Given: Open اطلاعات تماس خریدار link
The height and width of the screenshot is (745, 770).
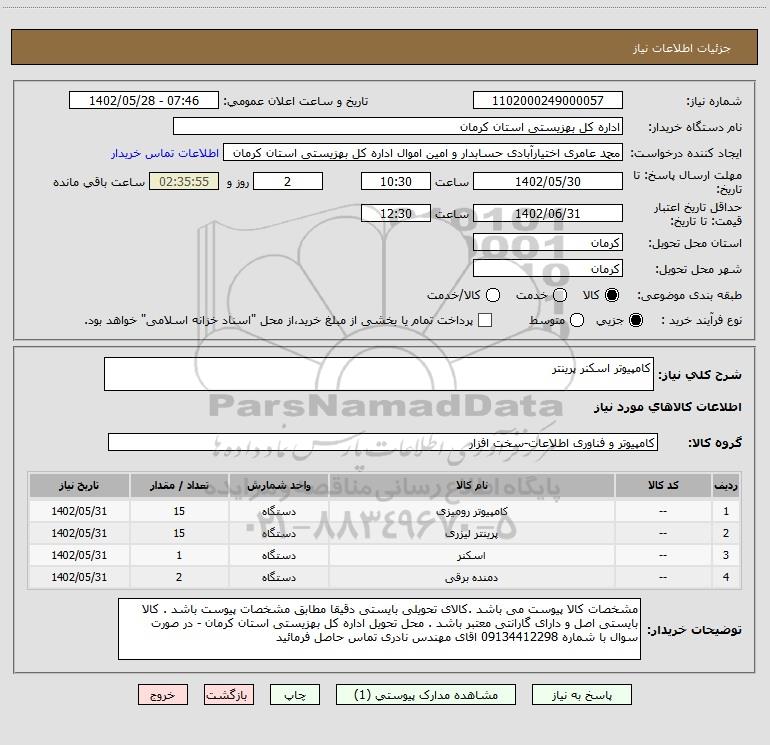Looking at the screenshot, I should click(165, 153).
